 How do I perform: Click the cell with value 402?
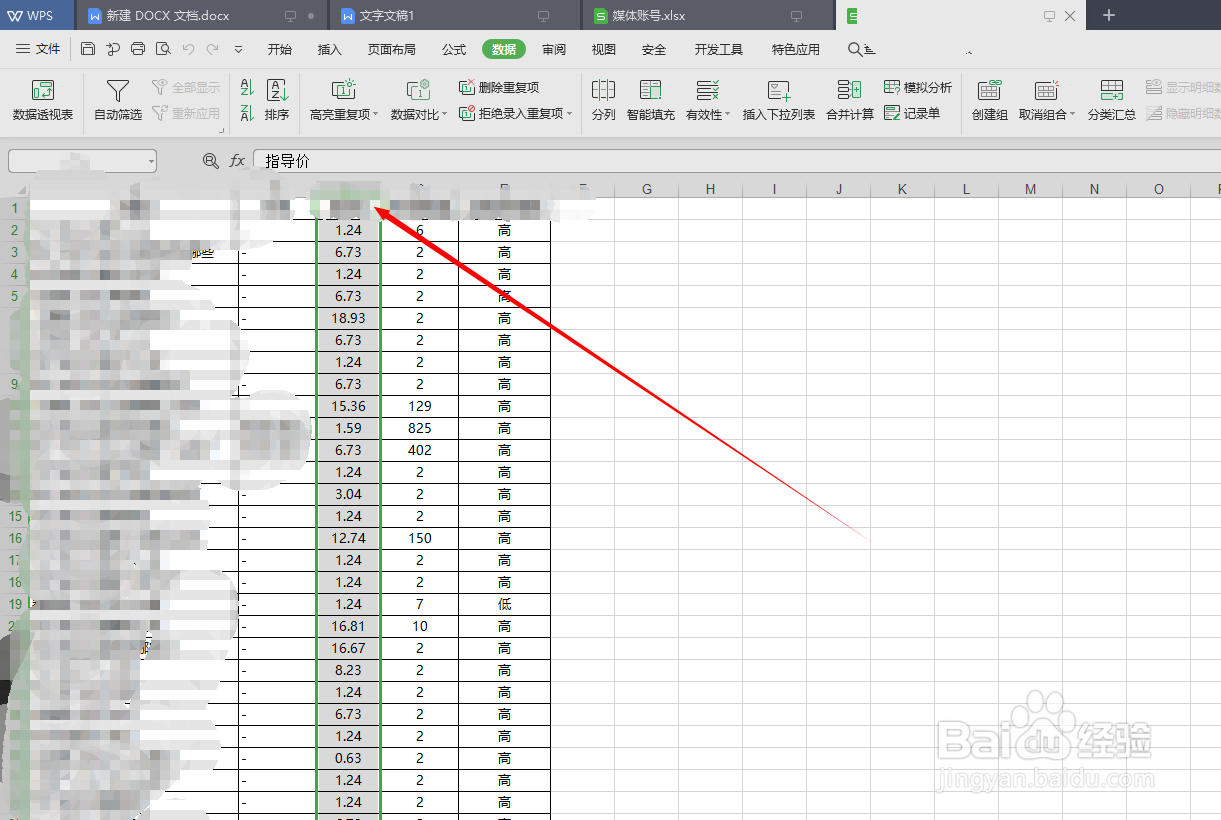420,450
